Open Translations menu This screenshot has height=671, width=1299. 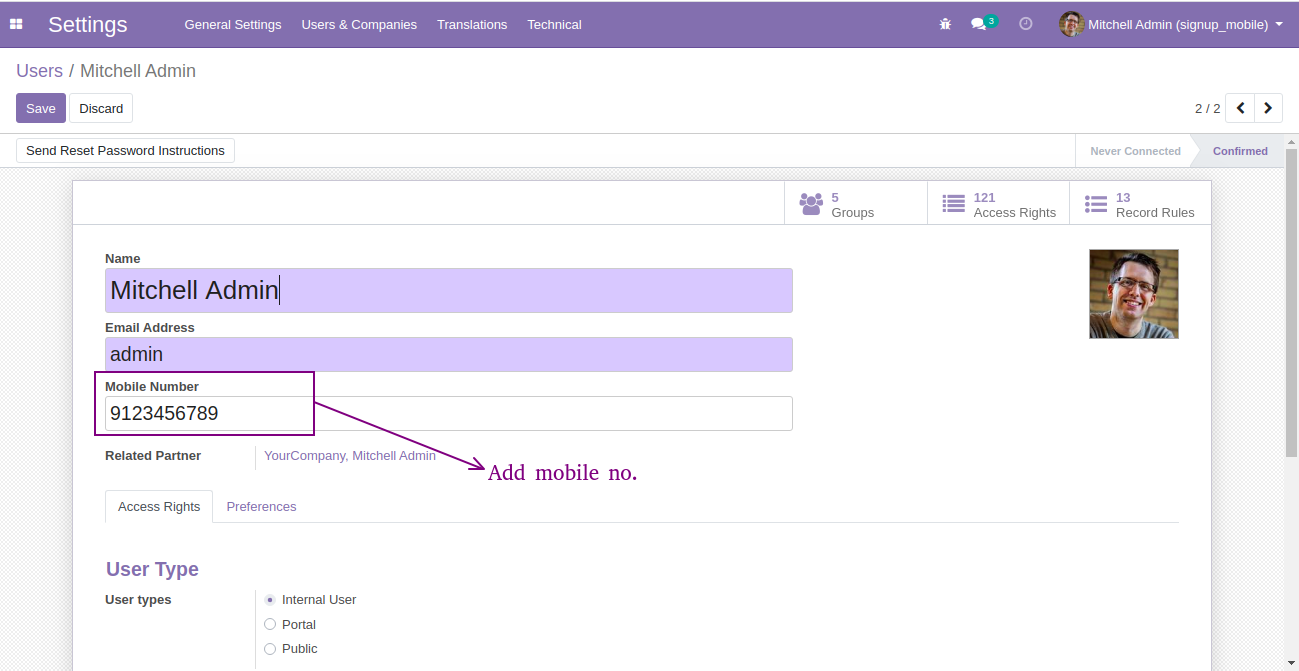click(472, 24)
